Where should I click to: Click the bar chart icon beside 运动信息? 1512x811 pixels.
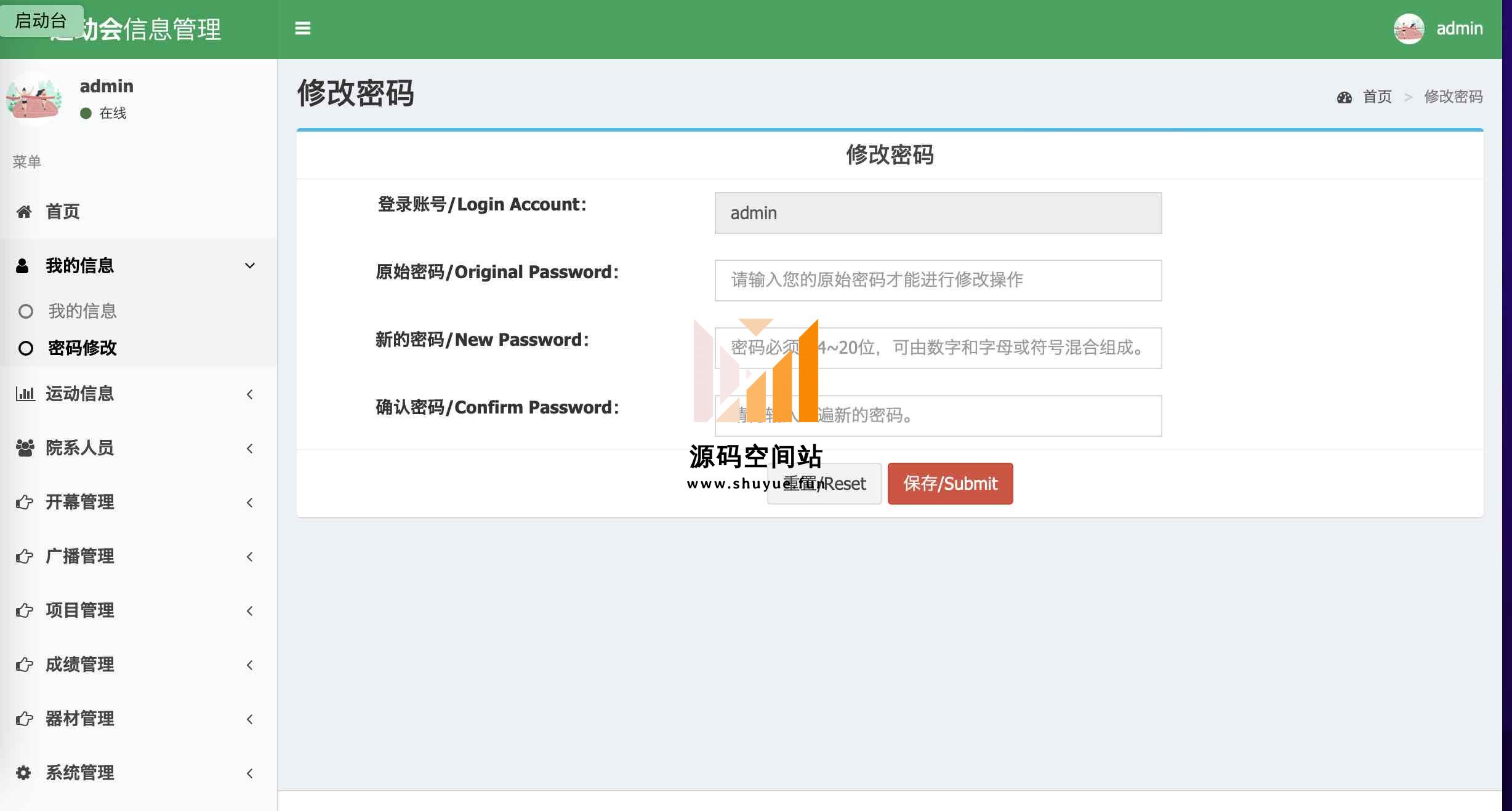pyautogui.click(x=25, y=393)
